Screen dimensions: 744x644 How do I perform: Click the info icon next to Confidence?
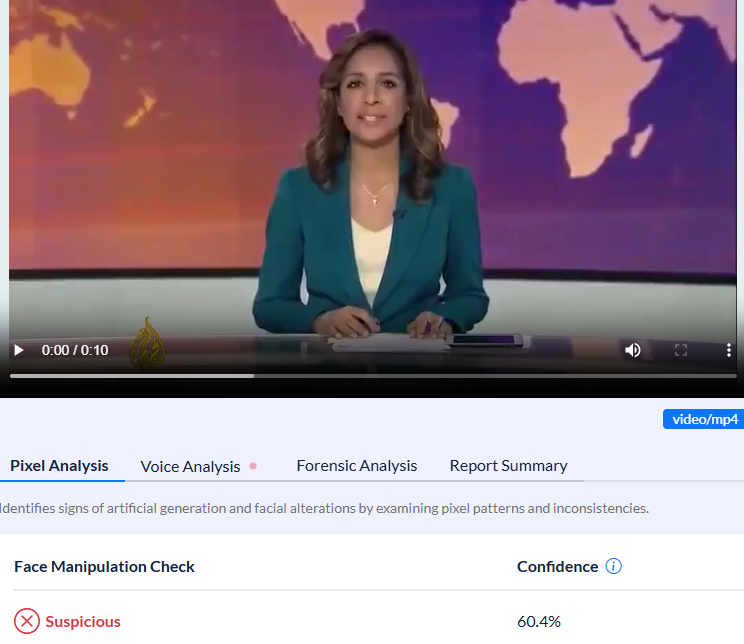click(614, 567)
